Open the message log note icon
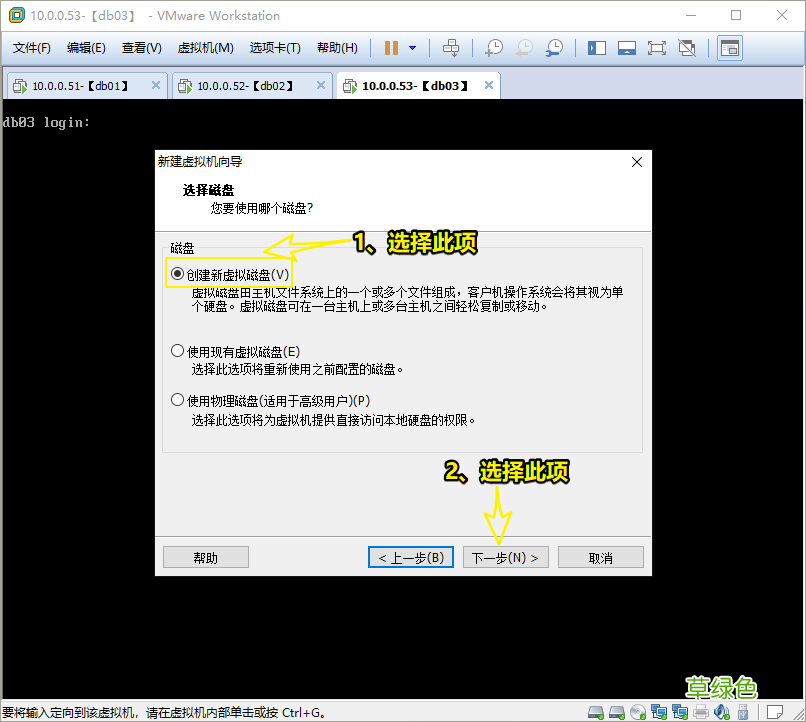 [x=774, y=712]
